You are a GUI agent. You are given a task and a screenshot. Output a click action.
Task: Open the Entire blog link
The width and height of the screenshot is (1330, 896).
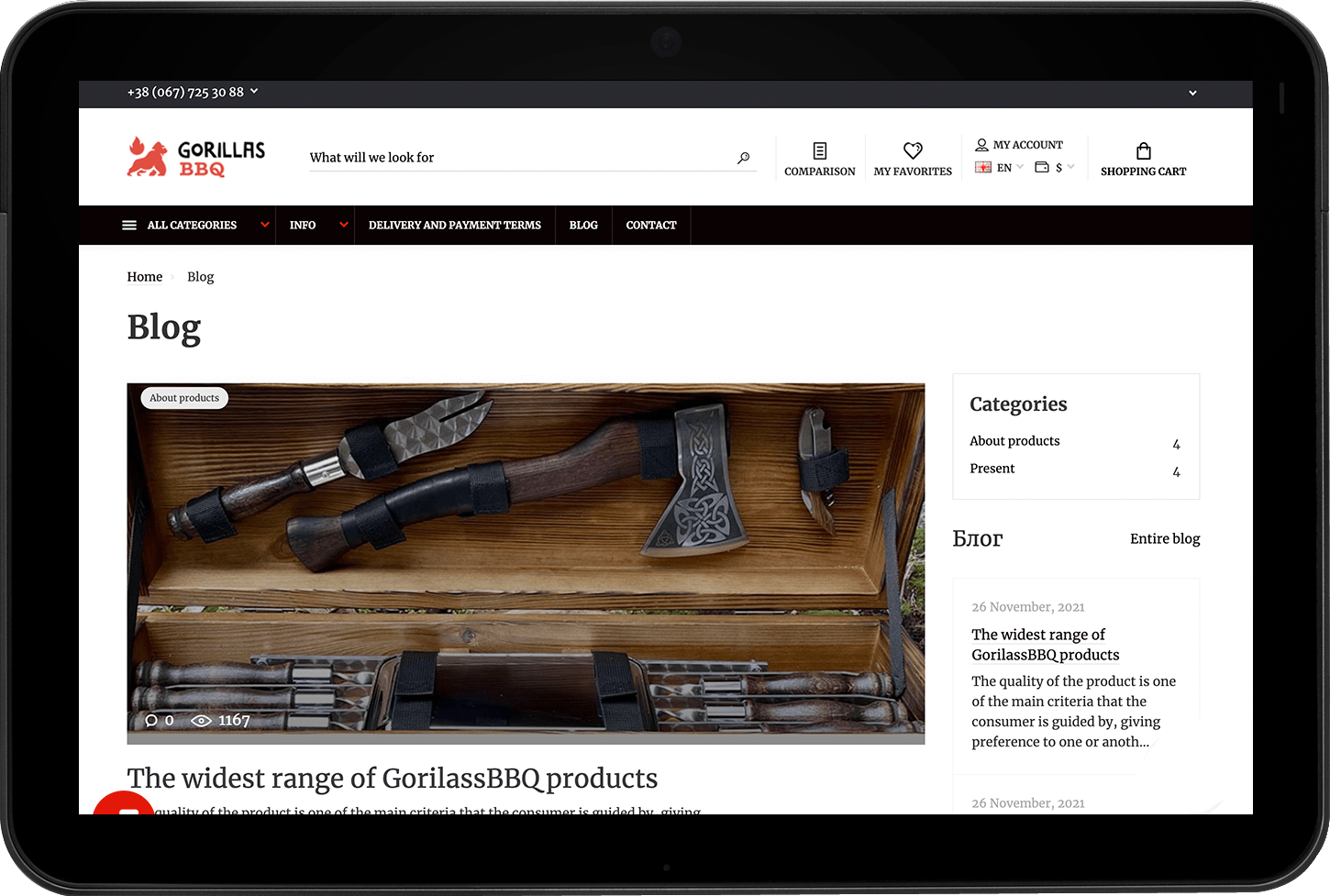(x=1165, y=539)
